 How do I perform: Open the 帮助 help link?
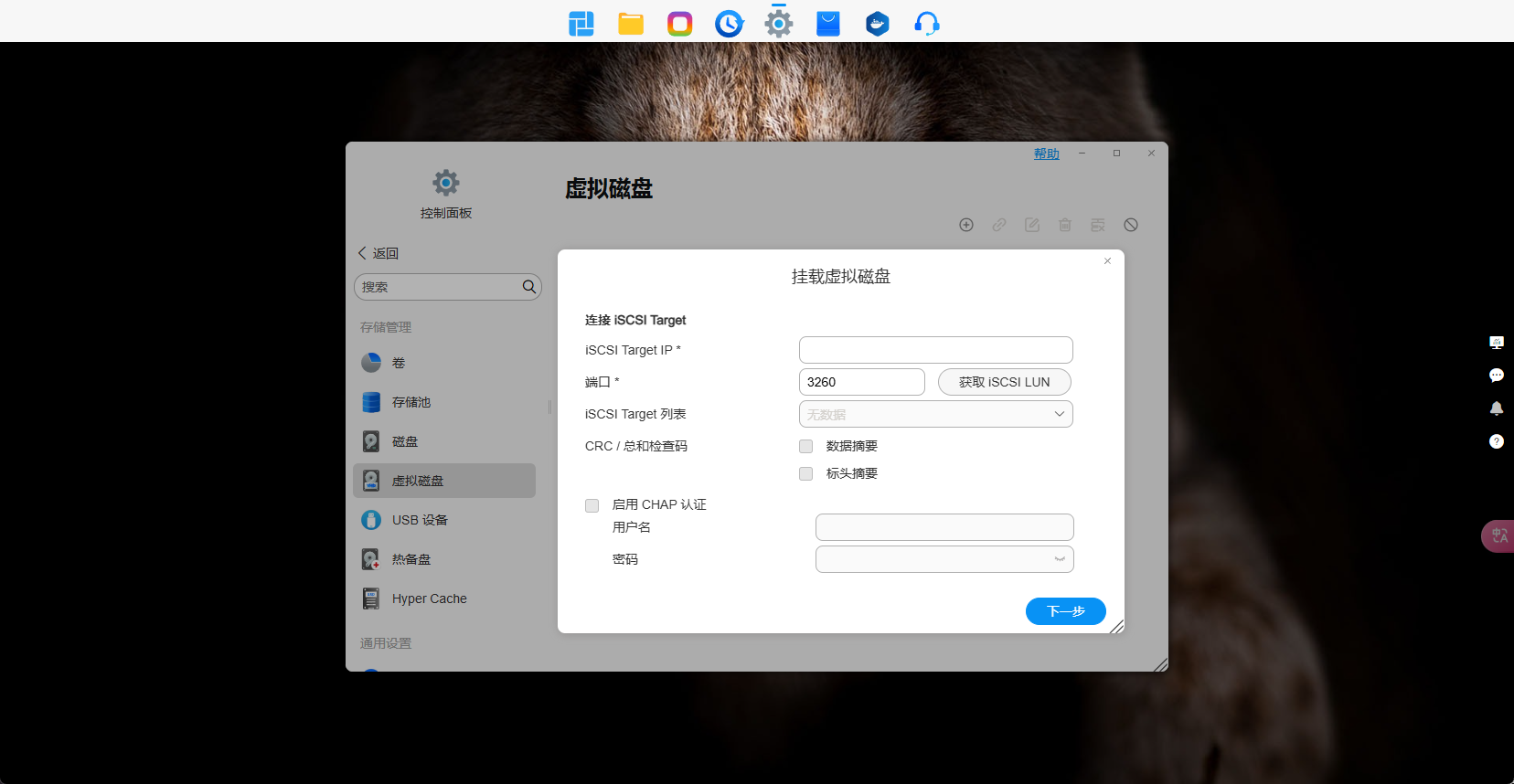1047,154
